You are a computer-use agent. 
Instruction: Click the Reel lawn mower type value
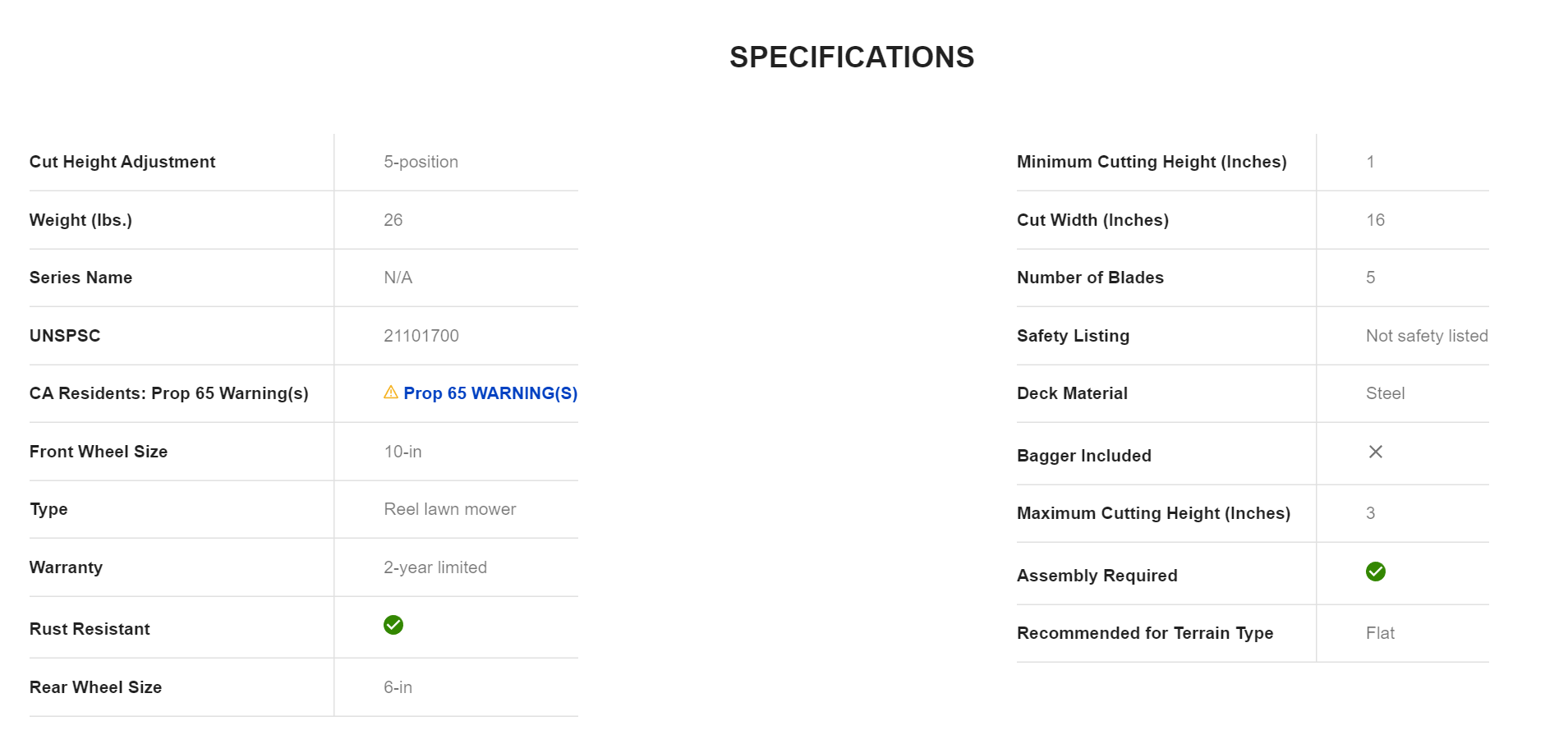[x=449, y=509]
